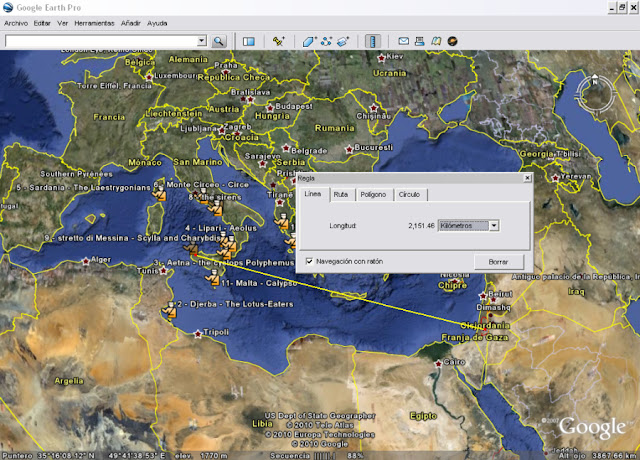Viewport: 640px width, 460px height.
Task: Click the Southern Pyrenees label
Action: click(x=76, y=174)
